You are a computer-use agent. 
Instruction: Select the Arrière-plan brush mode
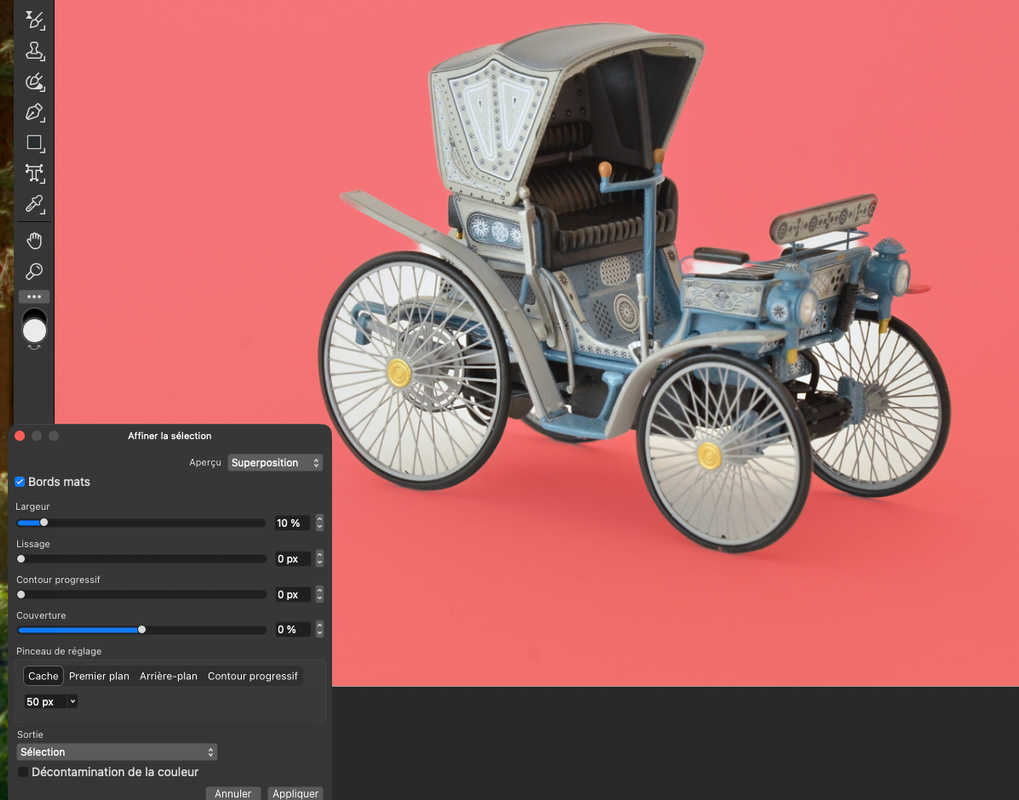[x=168, y=676]
